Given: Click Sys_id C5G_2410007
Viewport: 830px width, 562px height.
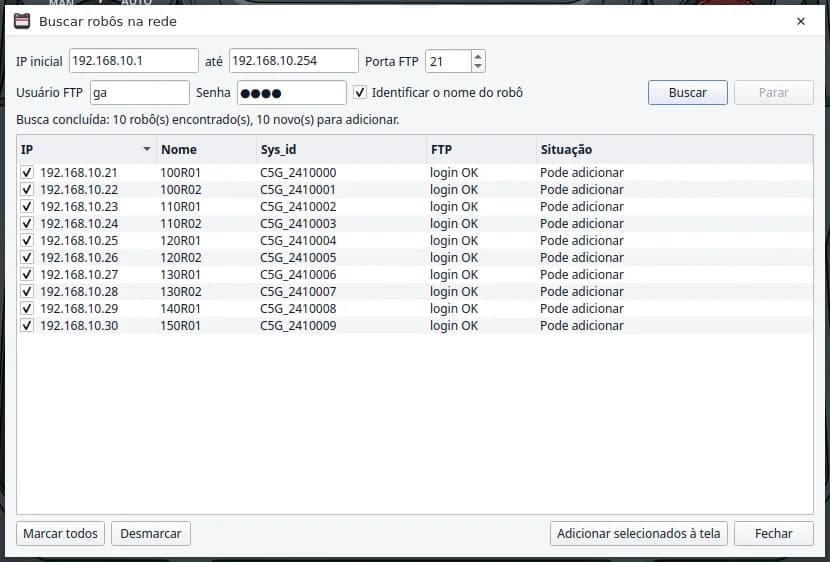Looking at the screenshot, I should pos(298,291).
